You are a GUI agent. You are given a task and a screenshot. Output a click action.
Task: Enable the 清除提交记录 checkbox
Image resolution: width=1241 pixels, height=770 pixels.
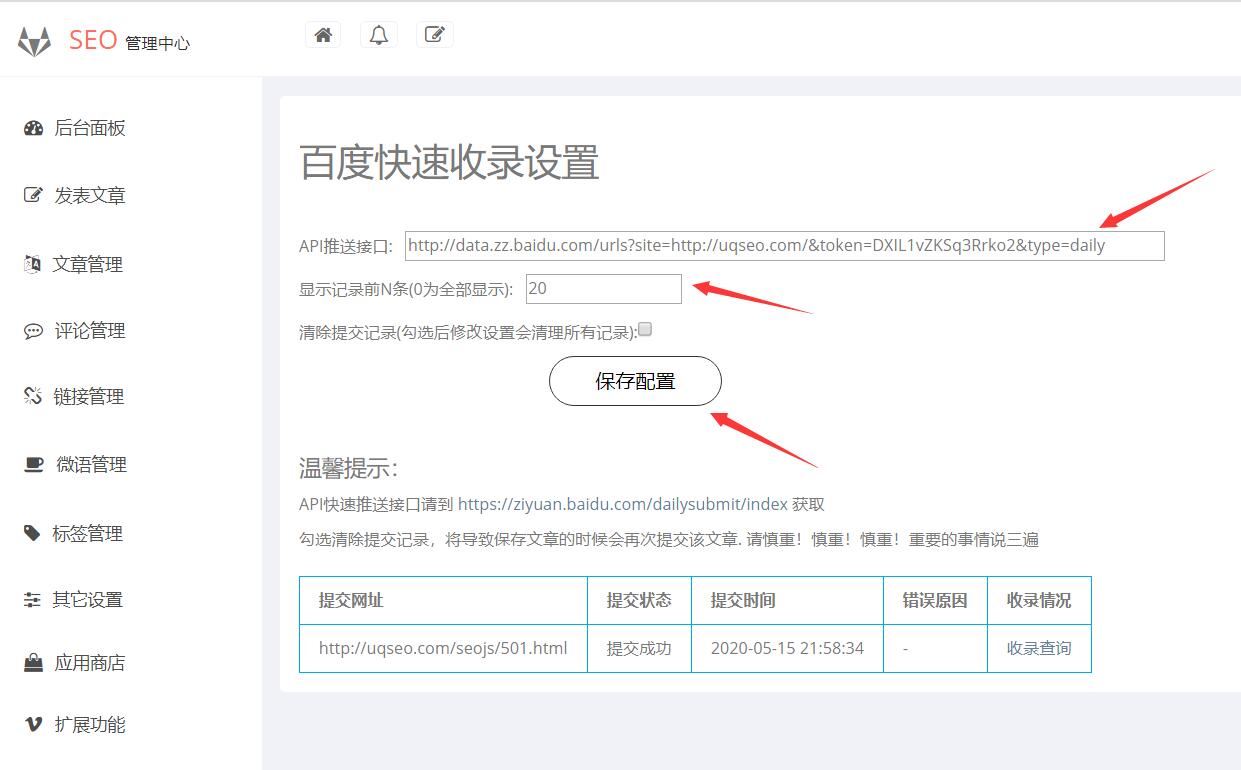645,328
